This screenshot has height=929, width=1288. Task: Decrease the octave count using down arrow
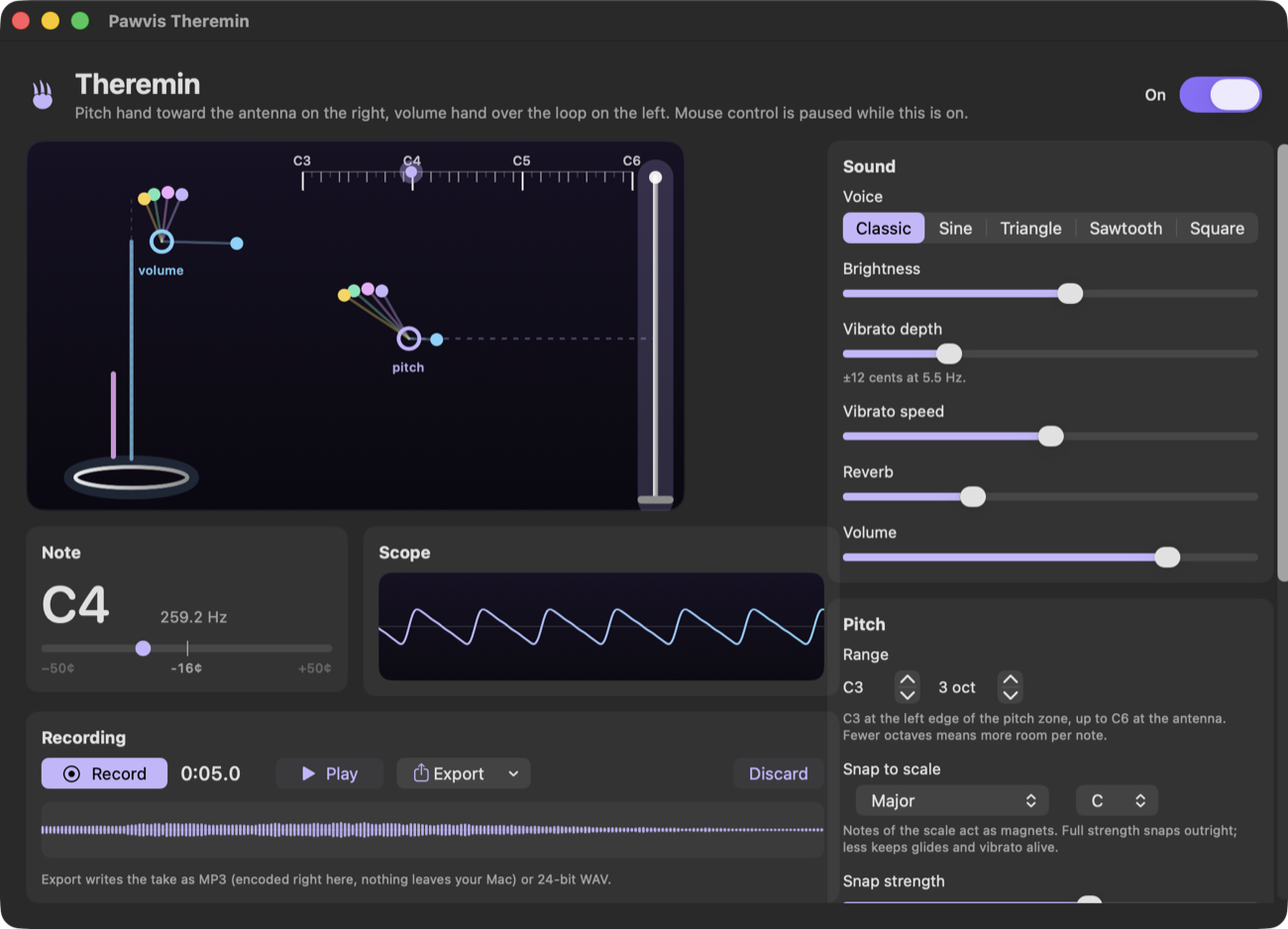click(1011, 694)
